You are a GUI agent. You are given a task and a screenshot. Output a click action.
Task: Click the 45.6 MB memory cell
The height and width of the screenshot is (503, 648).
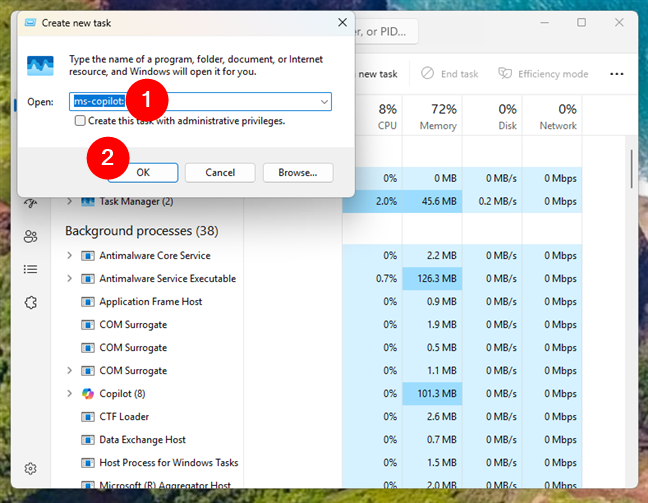coord(432,201)
